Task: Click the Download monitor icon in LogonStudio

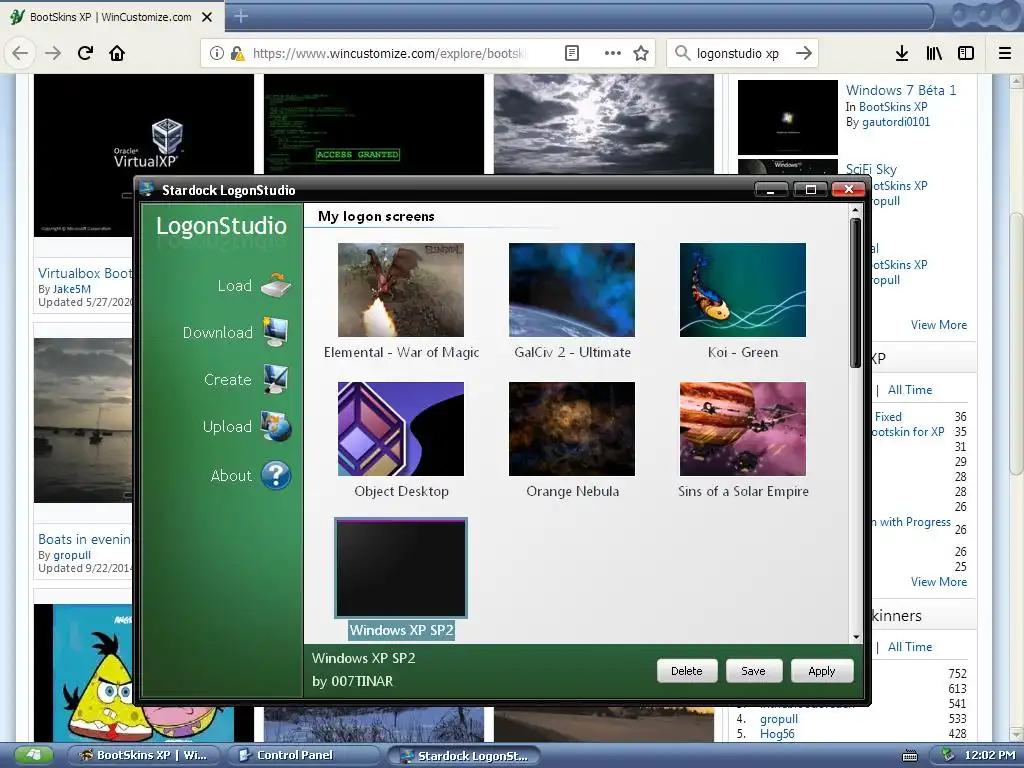Action: point(276,332)
